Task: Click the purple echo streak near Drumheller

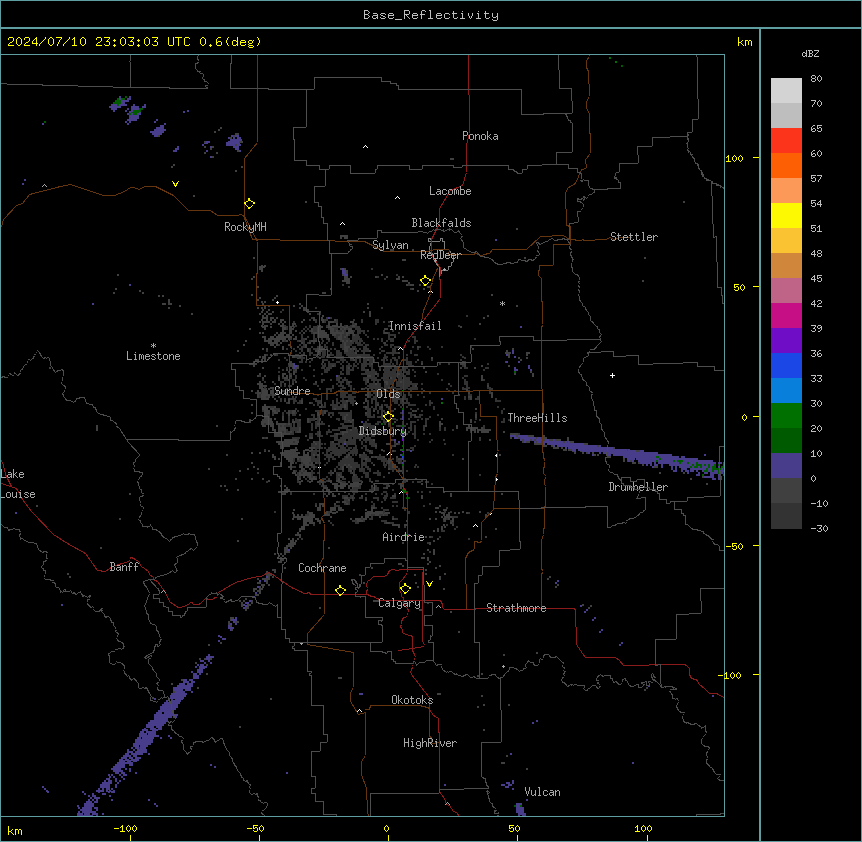Action: click(616, 453)
